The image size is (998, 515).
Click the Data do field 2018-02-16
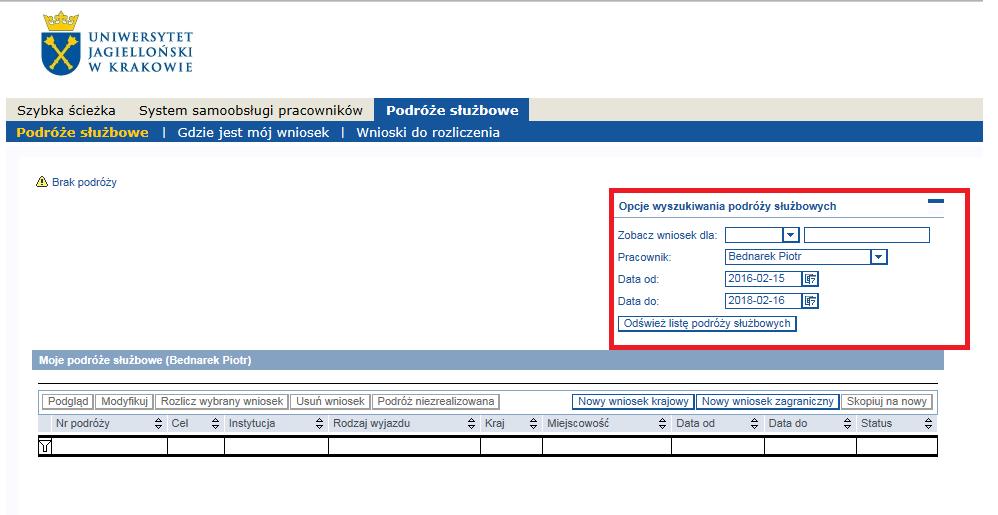[763, 301]
